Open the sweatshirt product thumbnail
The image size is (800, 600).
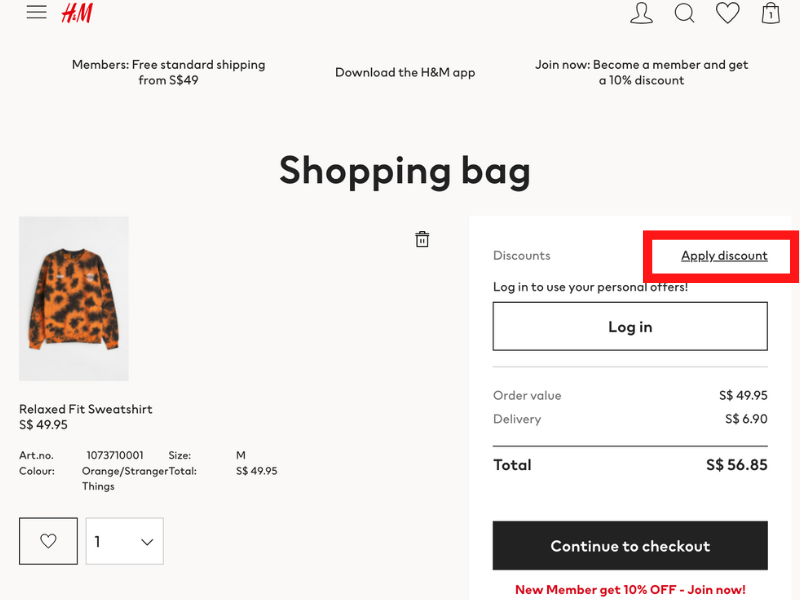point(74,298)
